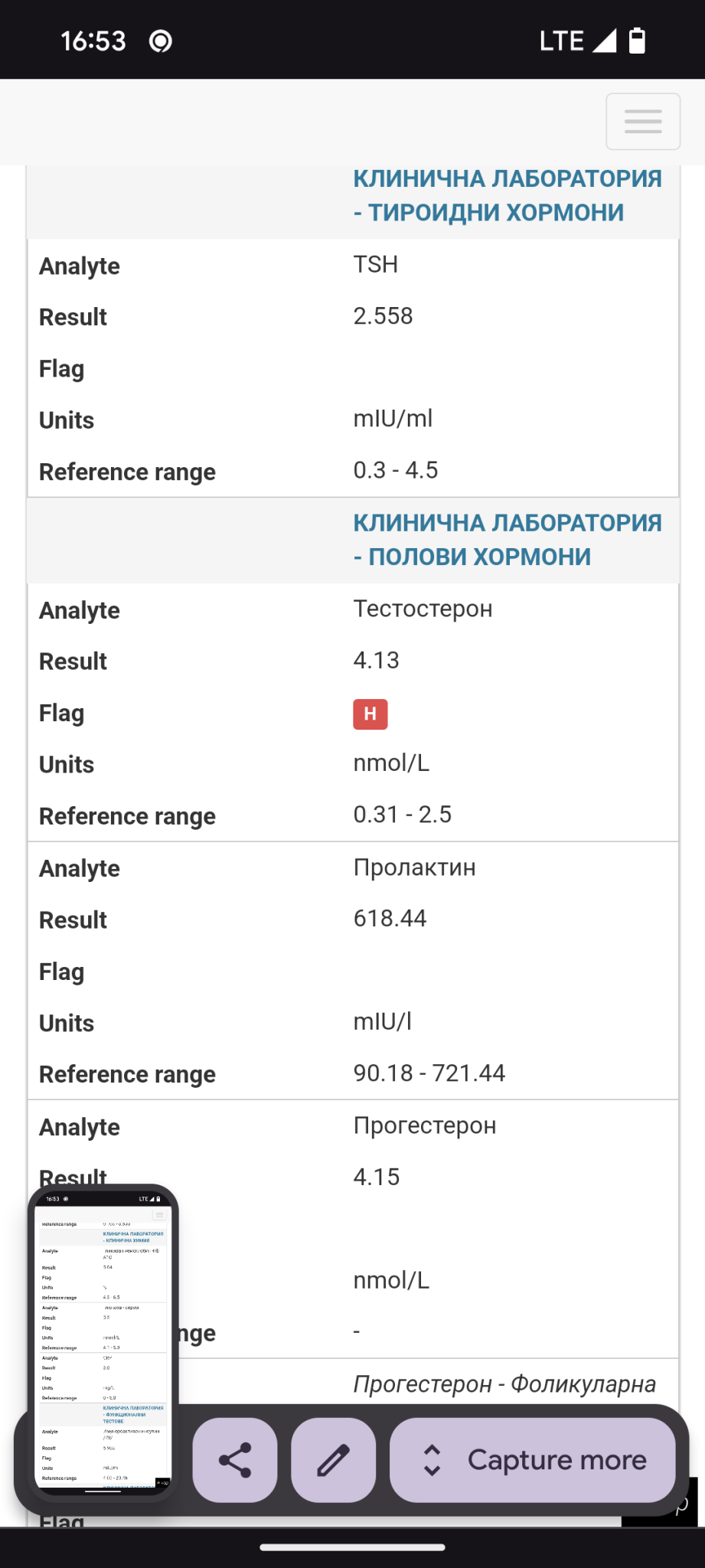Tap the TSH analyte name

point(375,265)
